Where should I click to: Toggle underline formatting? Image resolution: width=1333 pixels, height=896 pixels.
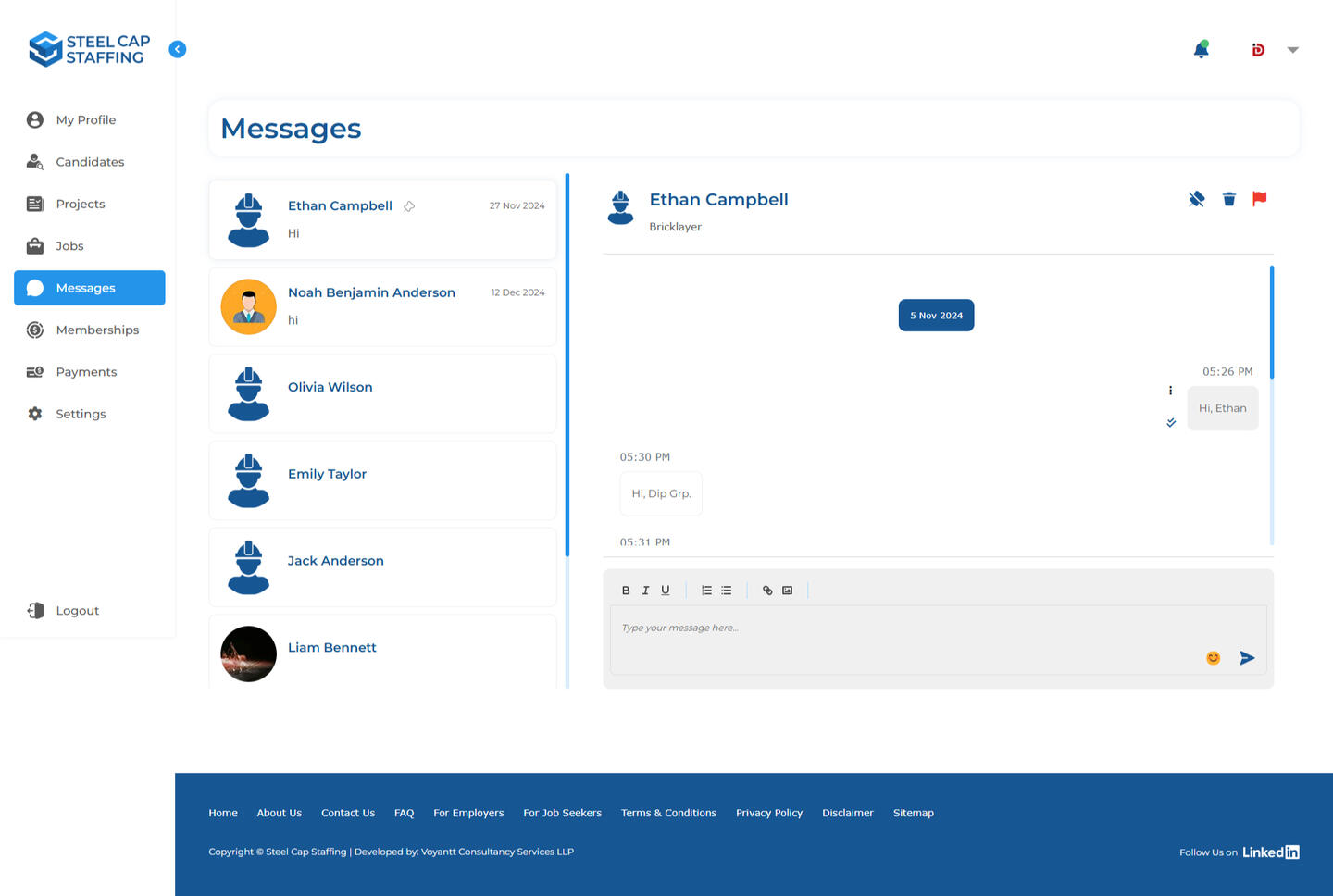[665, 591]
